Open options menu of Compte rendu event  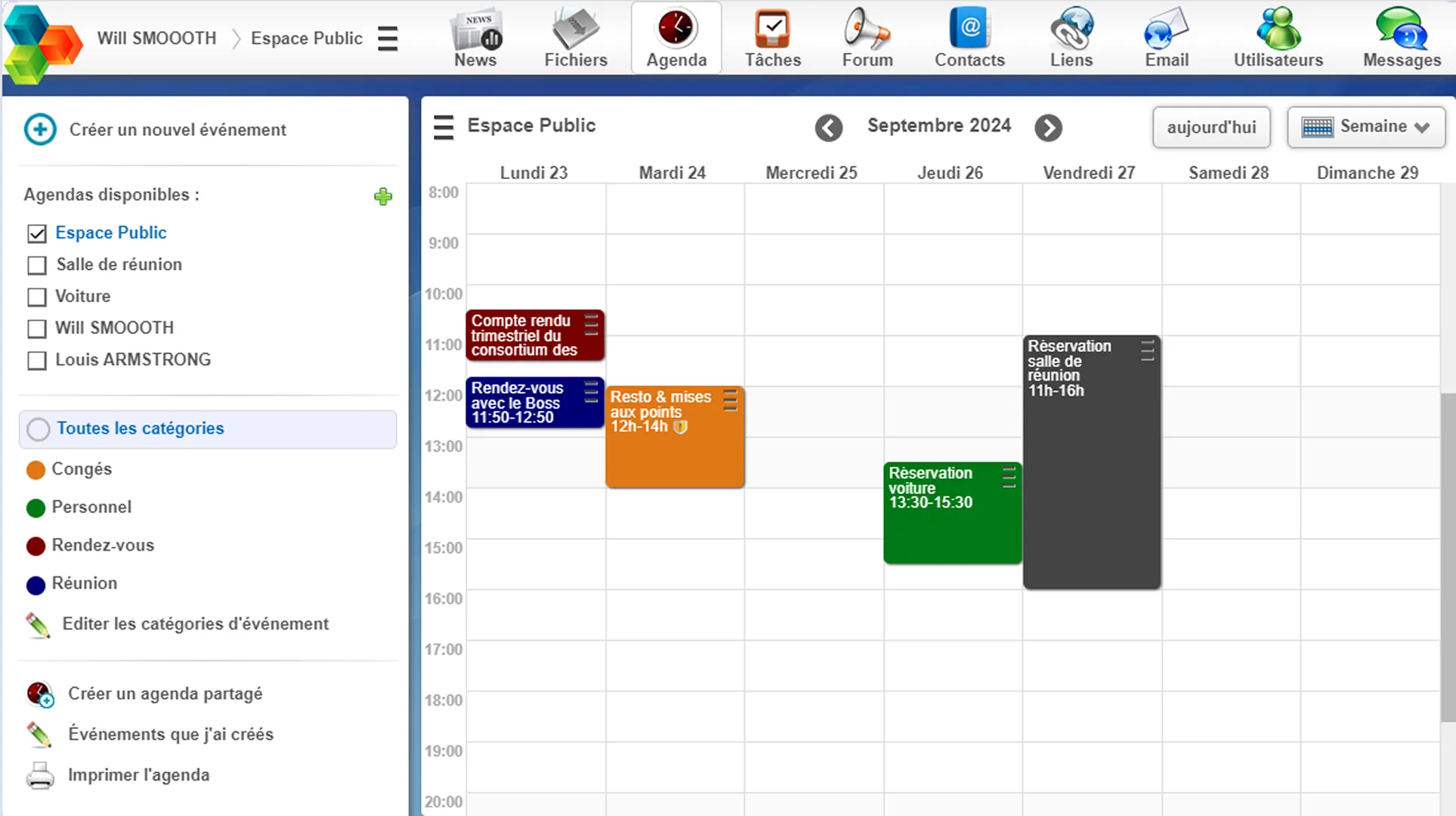tap(591, 325)
